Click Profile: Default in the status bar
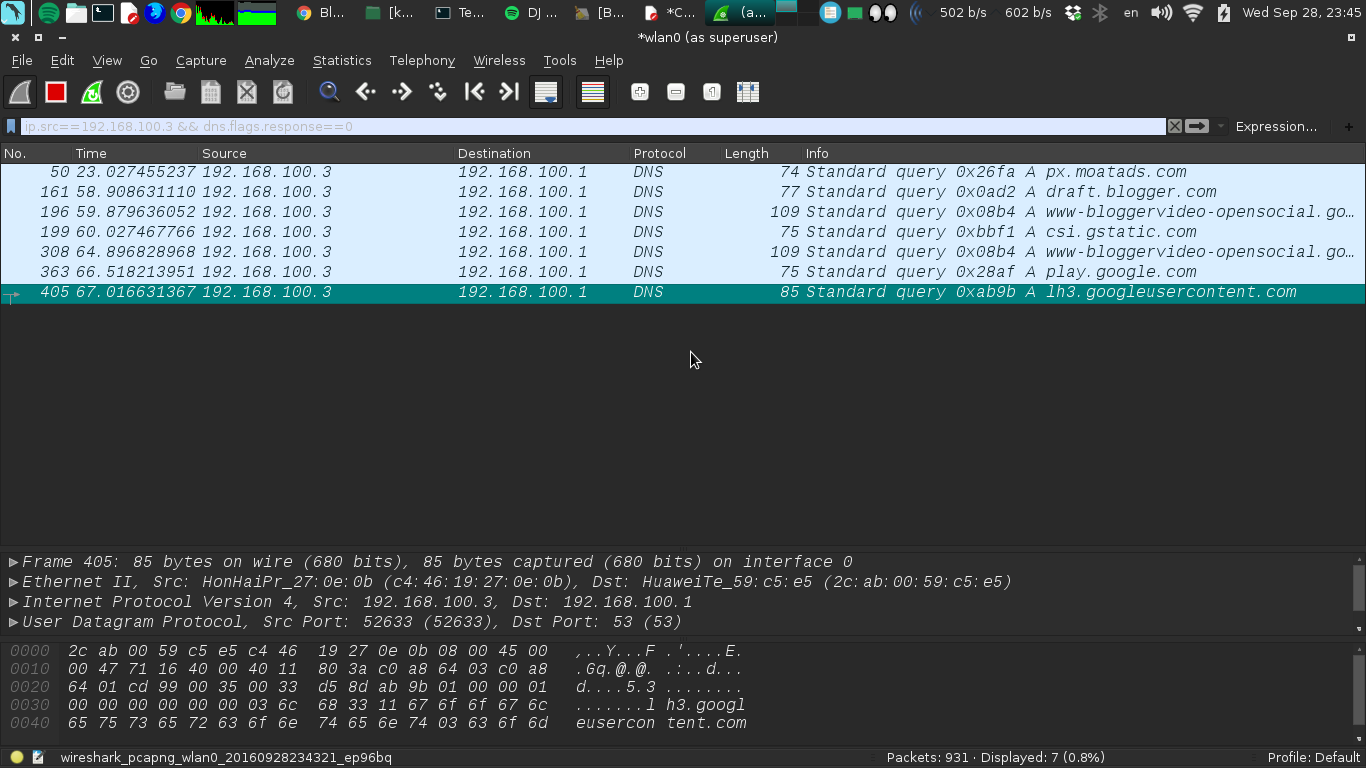Screen dimensions: 1366x768 point(1314,758)
